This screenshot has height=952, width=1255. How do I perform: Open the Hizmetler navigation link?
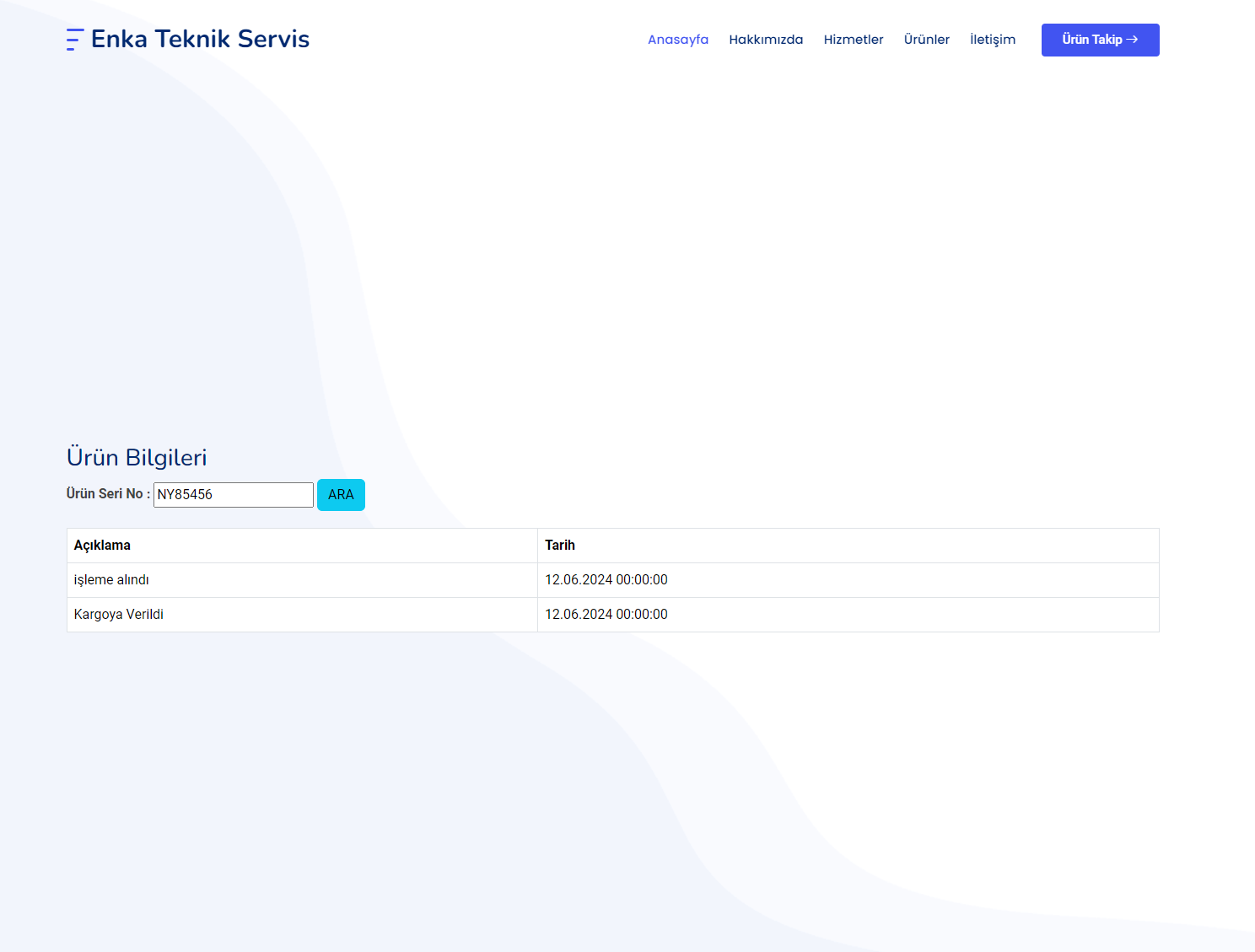[853, 40]
